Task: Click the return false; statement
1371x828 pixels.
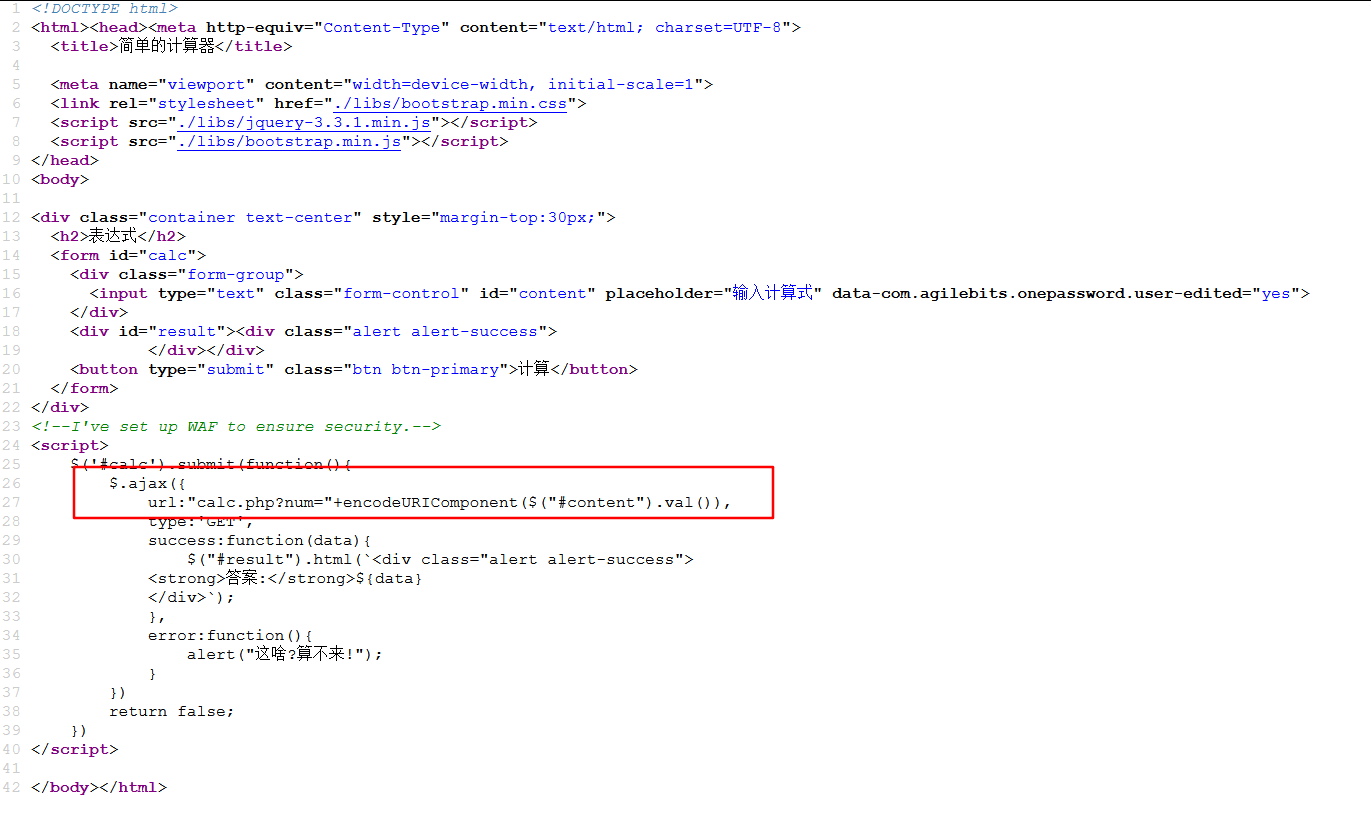Action: click(172, 711)
